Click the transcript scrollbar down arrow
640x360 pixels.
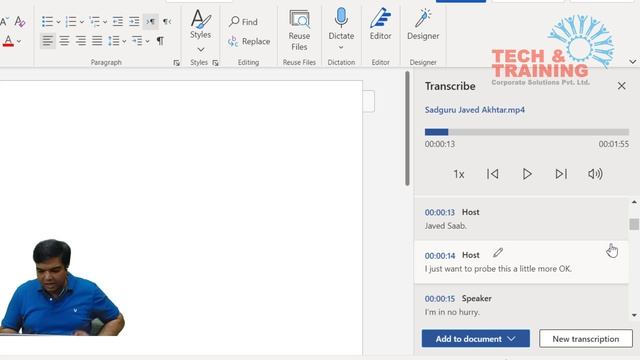coord(634,315)
